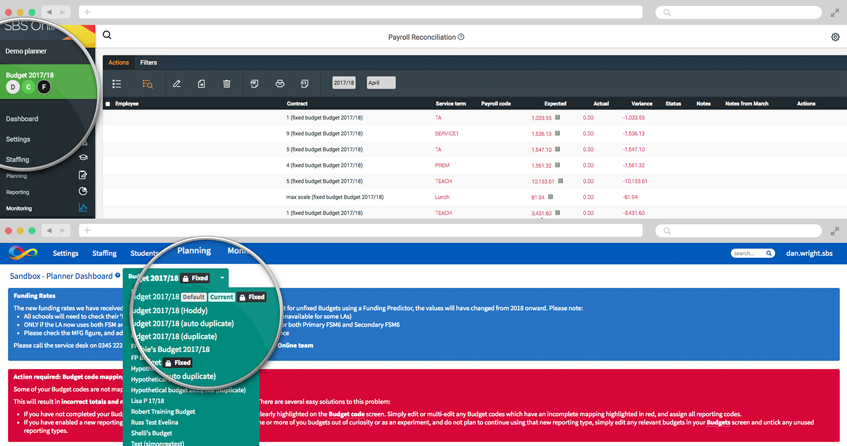Click the copy-sheet icon left of printer
847x446 pixels.
(254, 84)
